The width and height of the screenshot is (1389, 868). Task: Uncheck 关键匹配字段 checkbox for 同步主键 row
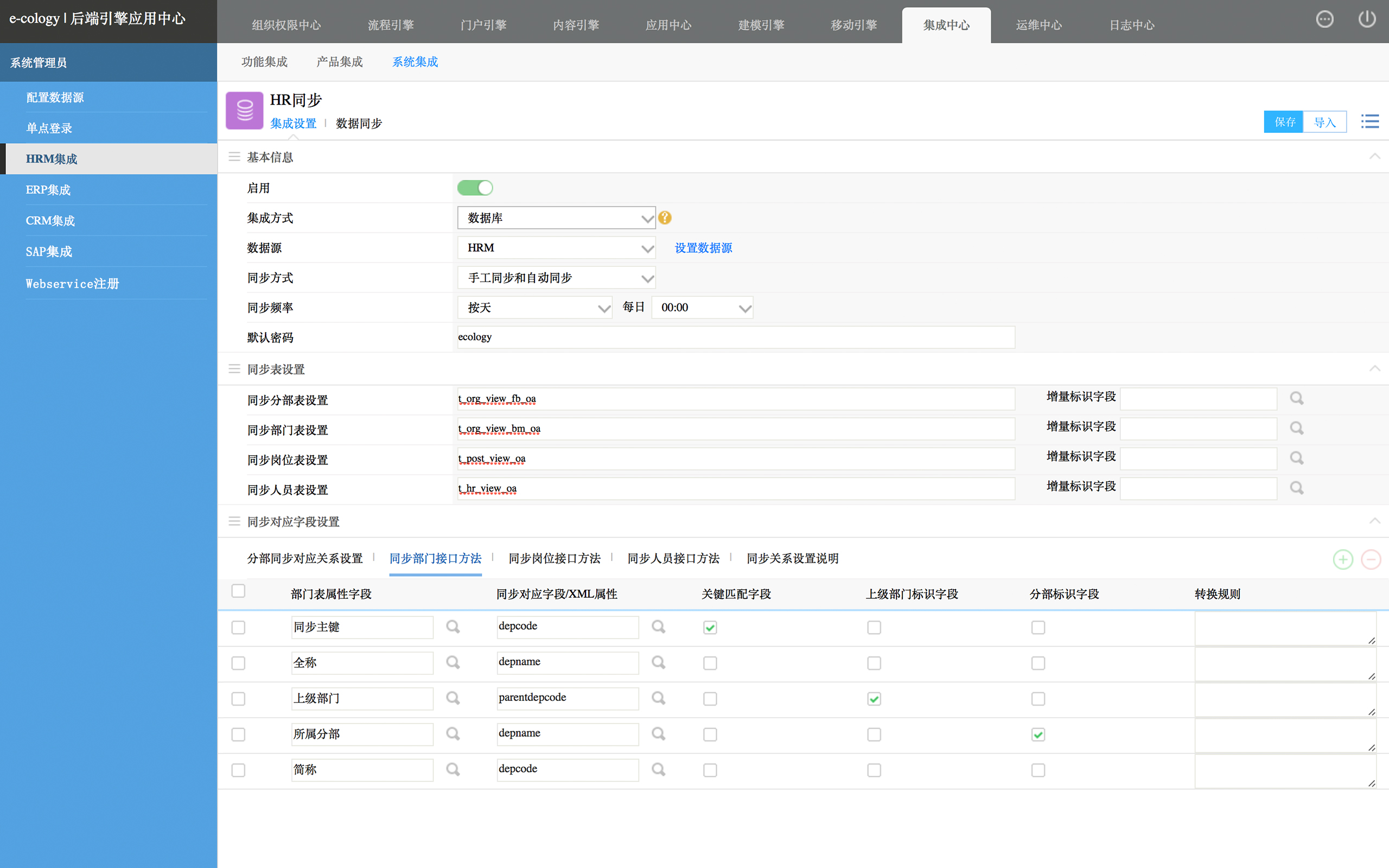click(710, 628)
